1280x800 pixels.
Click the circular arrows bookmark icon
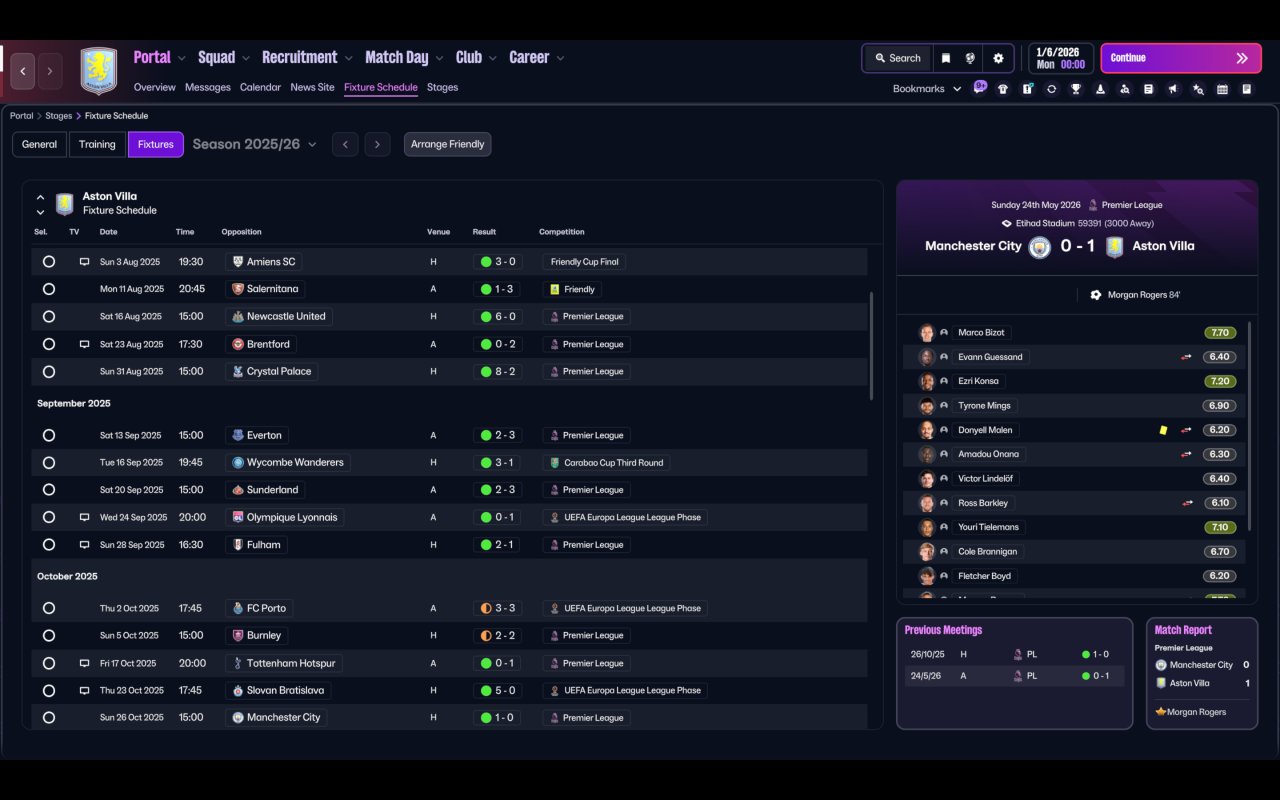[1051, 89]
